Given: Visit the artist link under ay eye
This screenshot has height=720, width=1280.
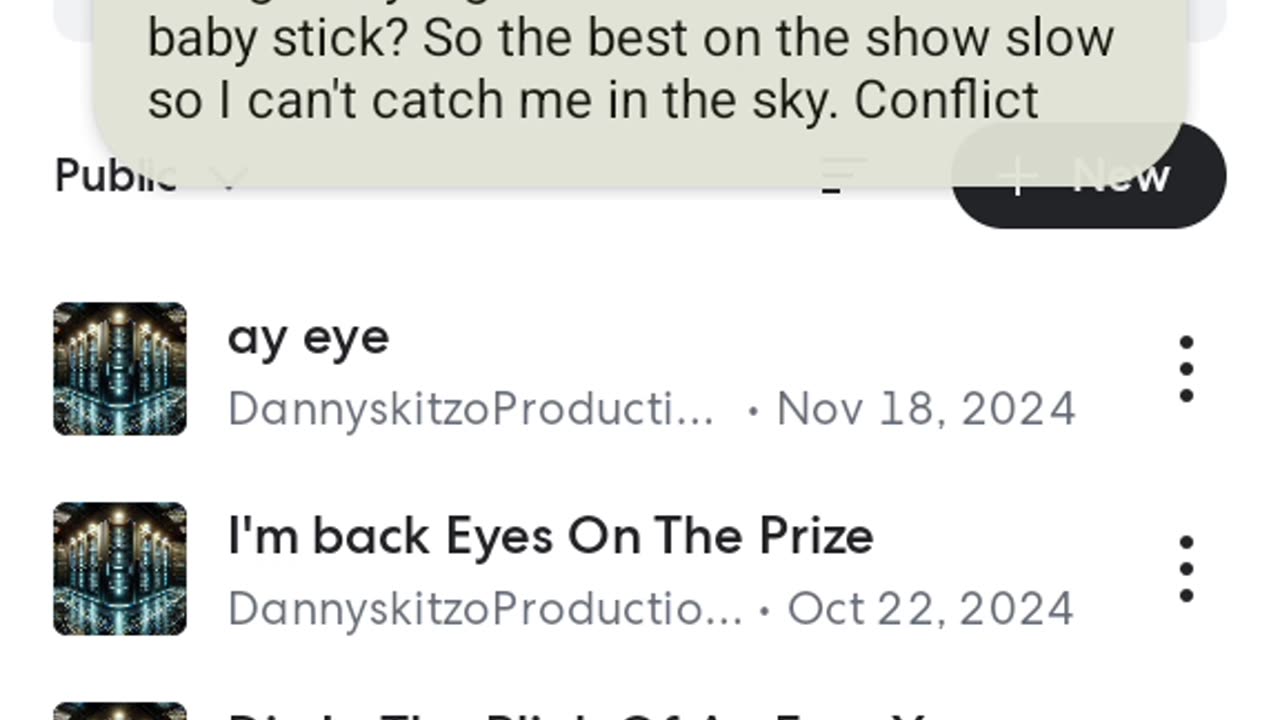Looking at the screenshot, I should pyautogui.click(x=470, y=409).
